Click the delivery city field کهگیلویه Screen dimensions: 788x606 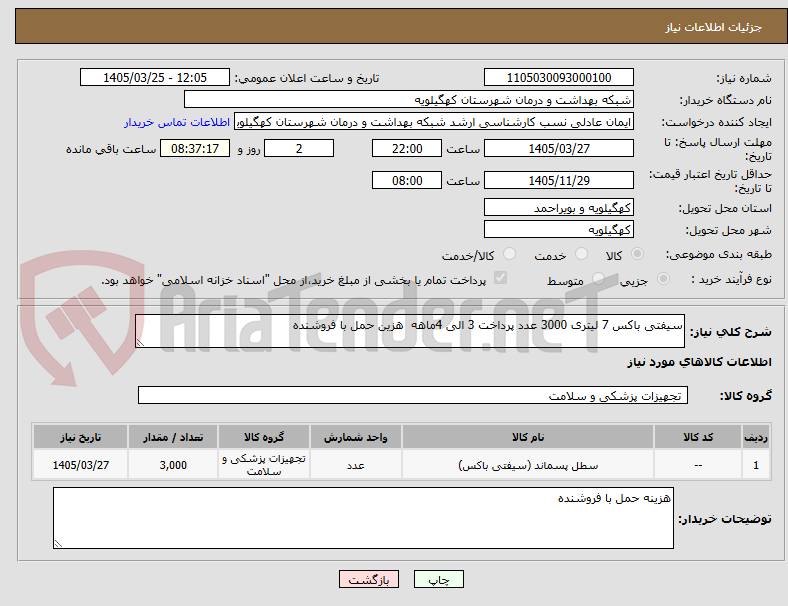point(559,230)
